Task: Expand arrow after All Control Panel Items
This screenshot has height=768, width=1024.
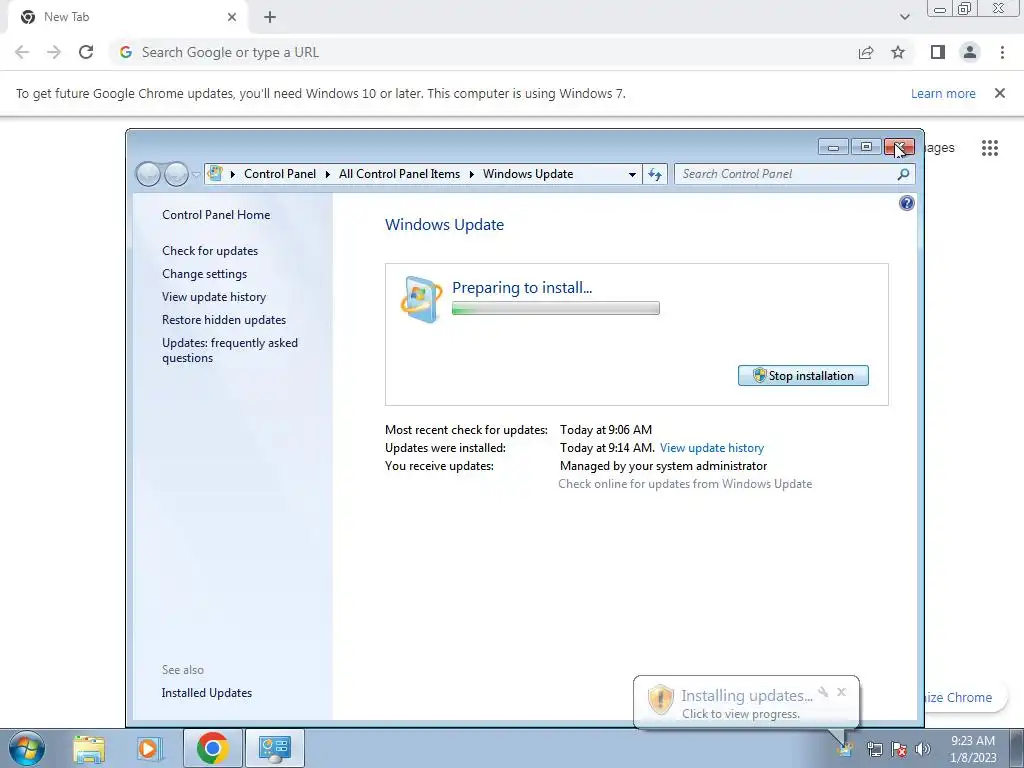Action: [x=472, y=174]
